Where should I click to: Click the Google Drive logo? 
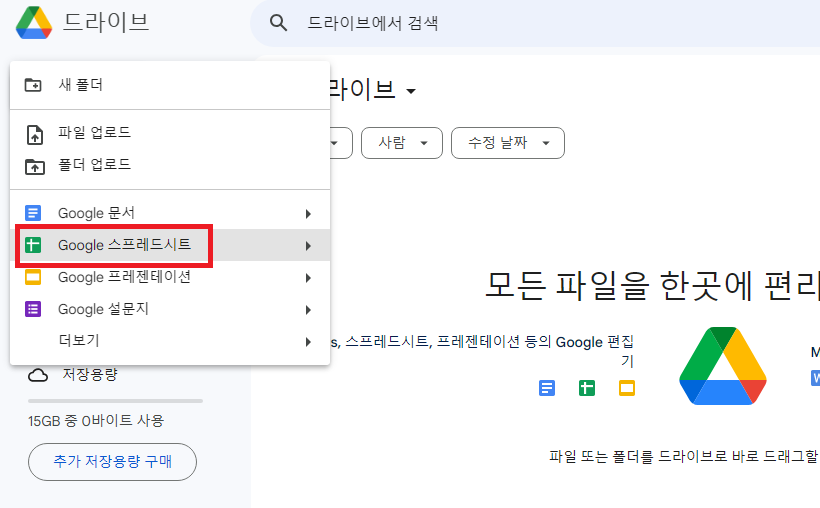[34, 22]
